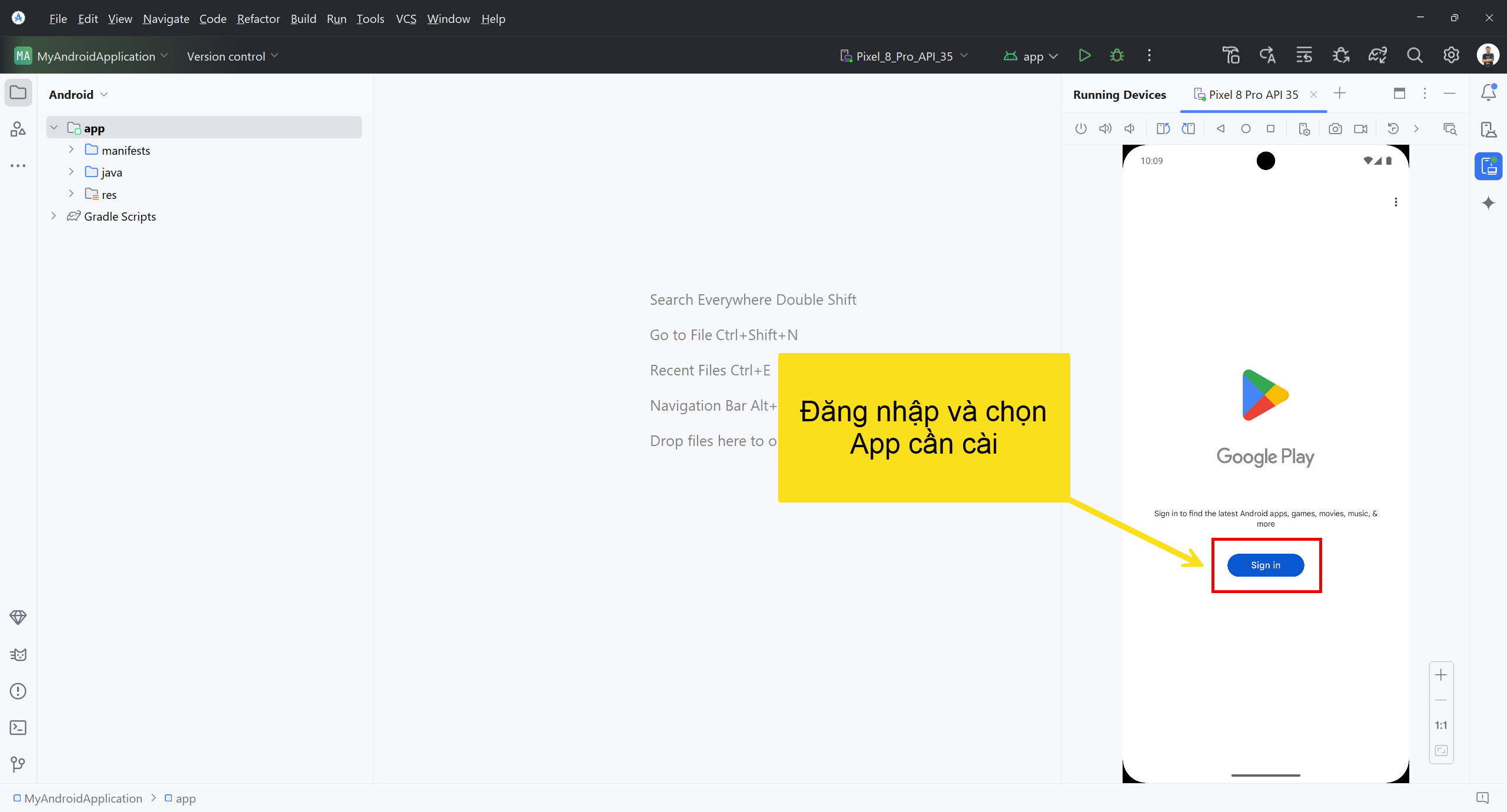Click Apply Changes and Restart Activity icon
Image resolution: width=1507 pixels, height=812 pixels.
(x=1267, y=55)
